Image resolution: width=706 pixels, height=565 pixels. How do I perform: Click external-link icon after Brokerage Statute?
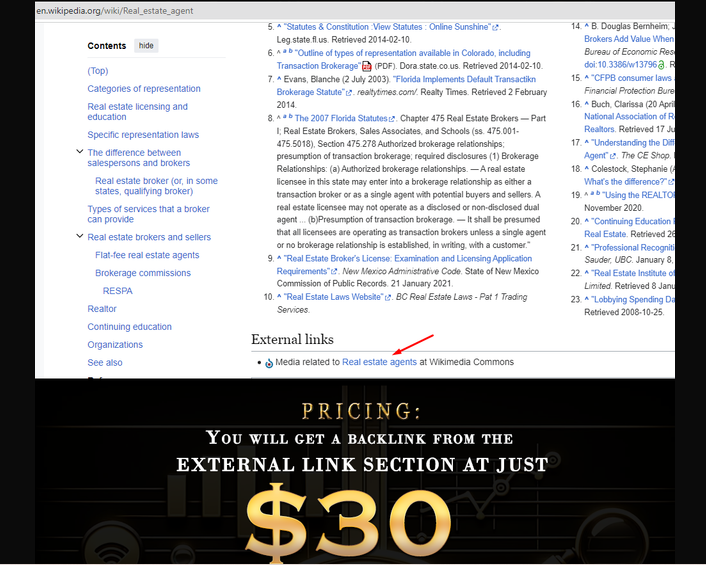(348, 93)
